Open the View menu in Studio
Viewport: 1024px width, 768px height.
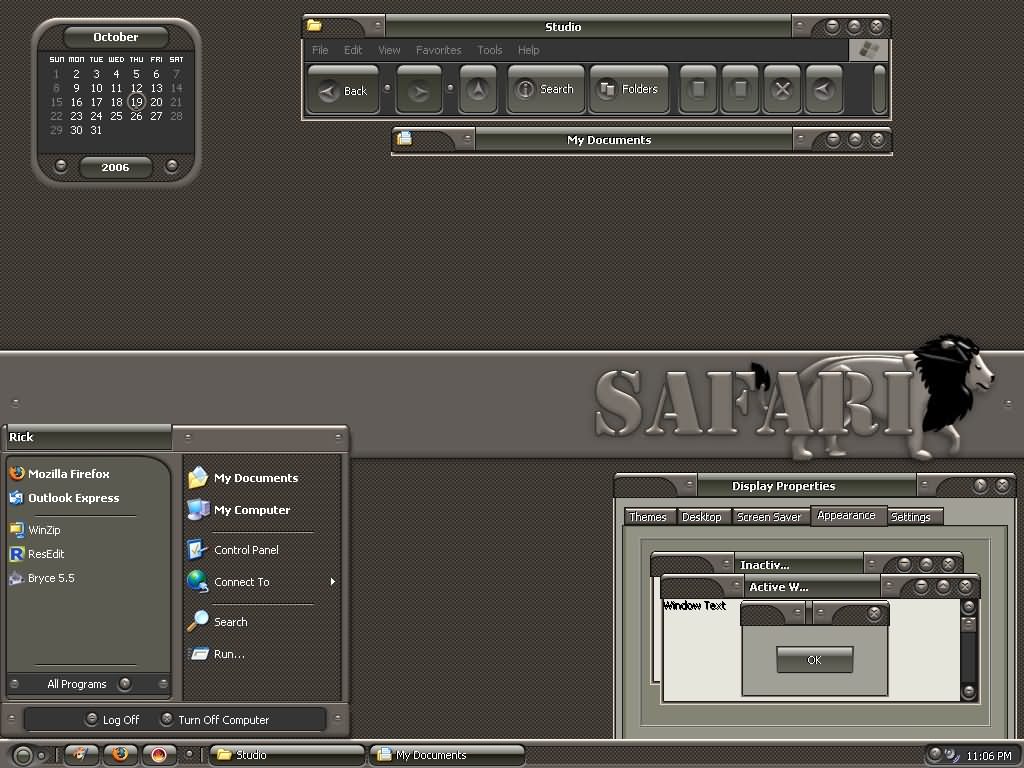click(389, 50)
